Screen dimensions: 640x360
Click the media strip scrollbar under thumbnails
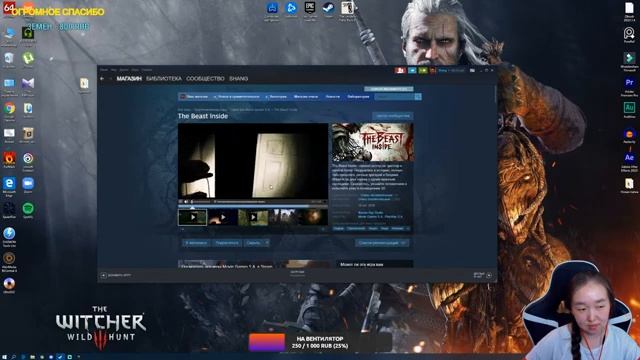pos(253,229)
